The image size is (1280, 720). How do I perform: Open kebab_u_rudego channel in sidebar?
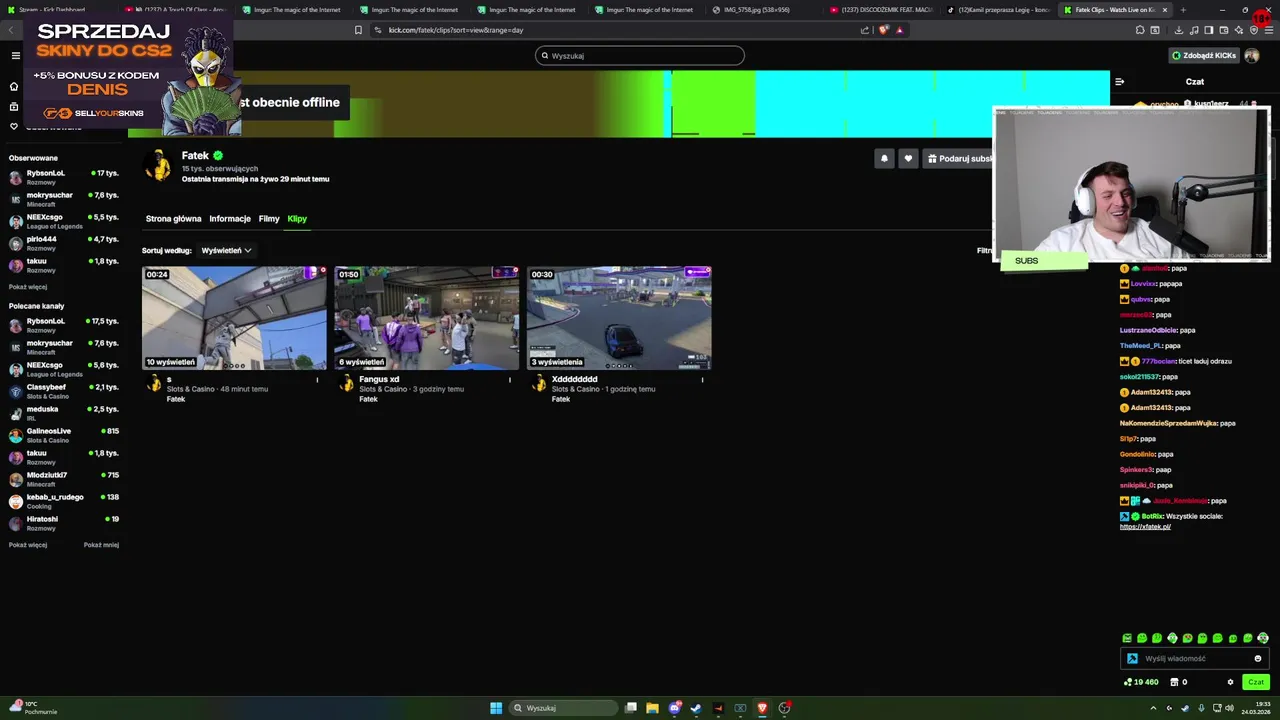tap(64, 502)
